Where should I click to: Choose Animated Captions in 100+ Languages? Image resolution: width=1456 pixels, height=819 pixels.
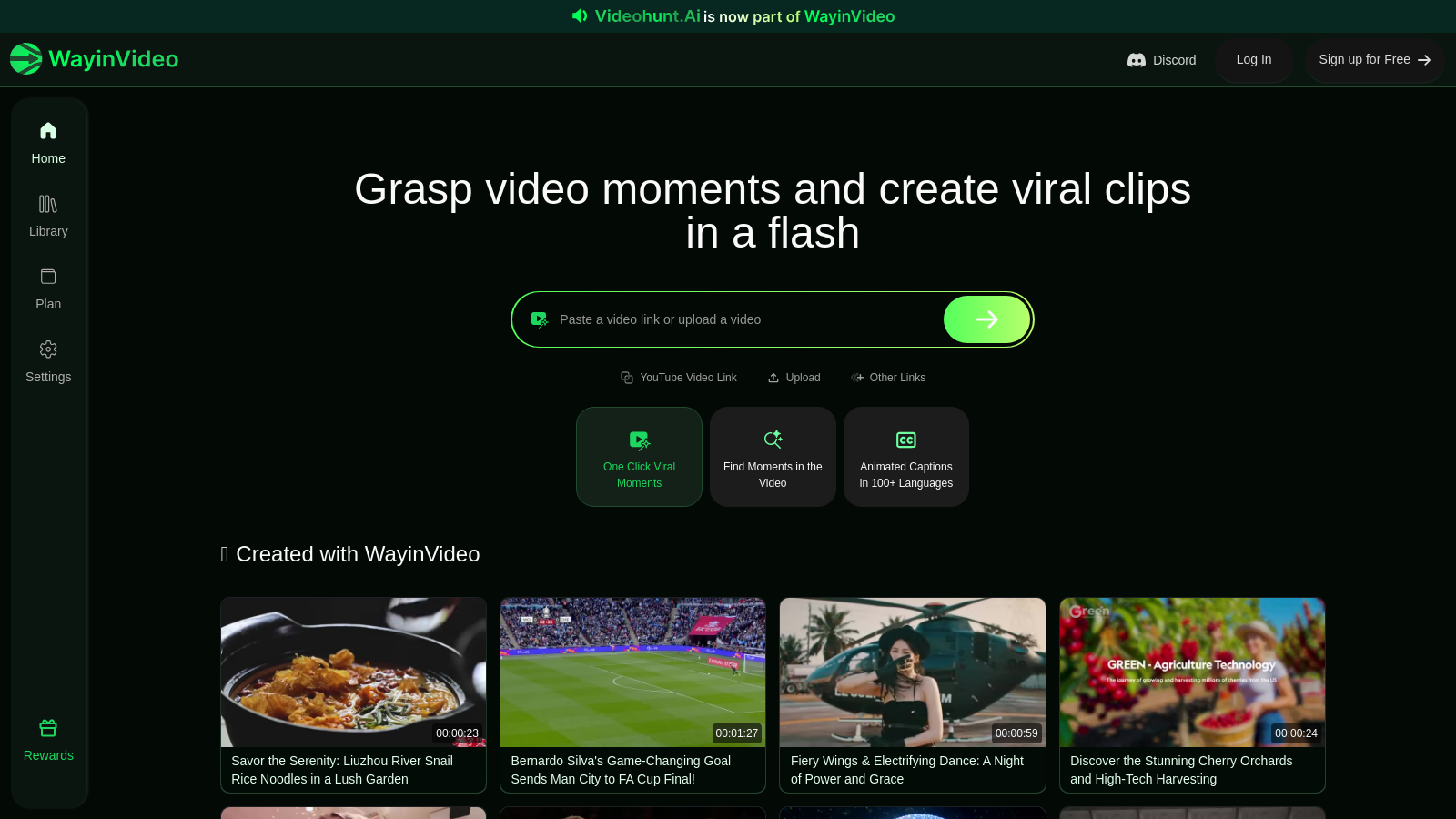click(905, 457)
